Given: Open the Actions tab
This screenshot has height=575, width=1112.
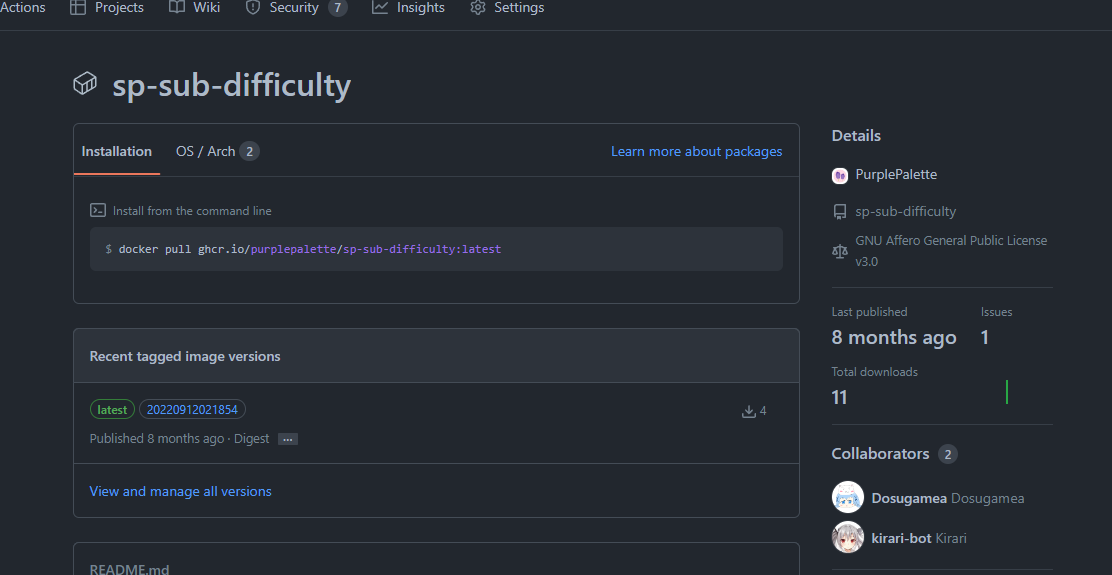Looking at the screenshot, I should pos(23,8).
